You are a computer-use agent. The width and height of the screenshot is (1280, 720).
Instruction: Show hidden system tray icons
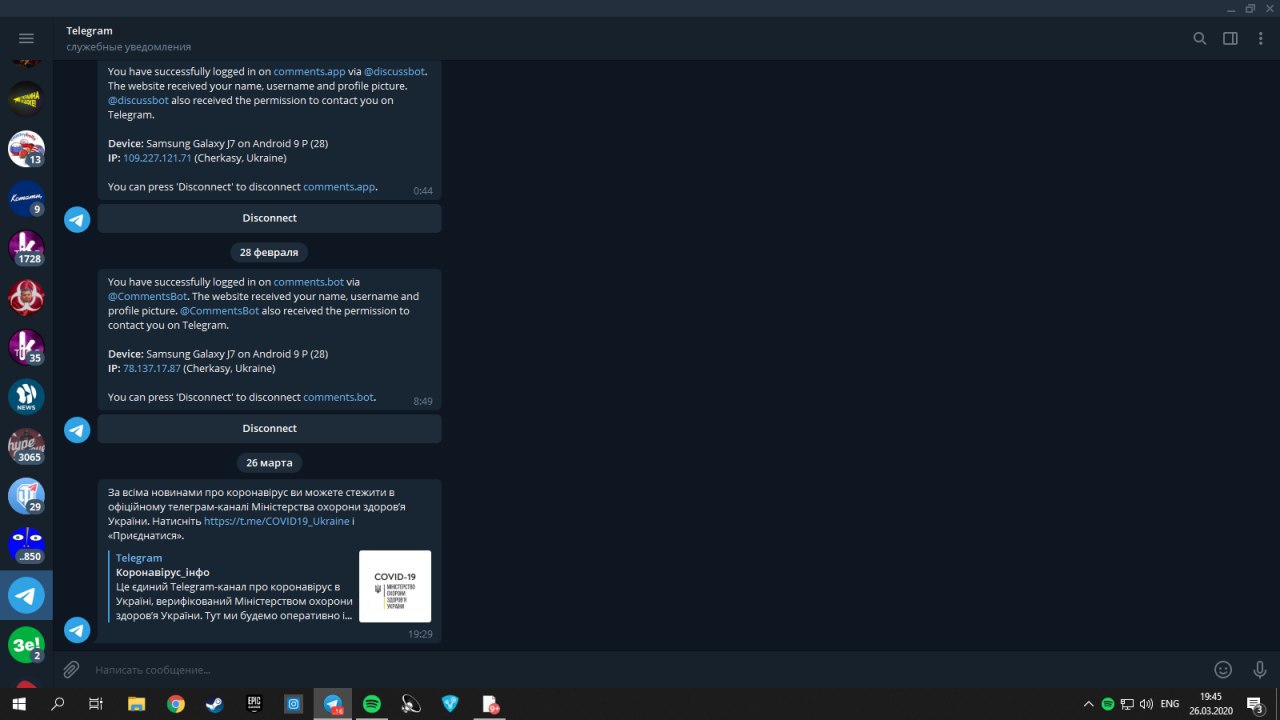click(x=1089, y=704)
